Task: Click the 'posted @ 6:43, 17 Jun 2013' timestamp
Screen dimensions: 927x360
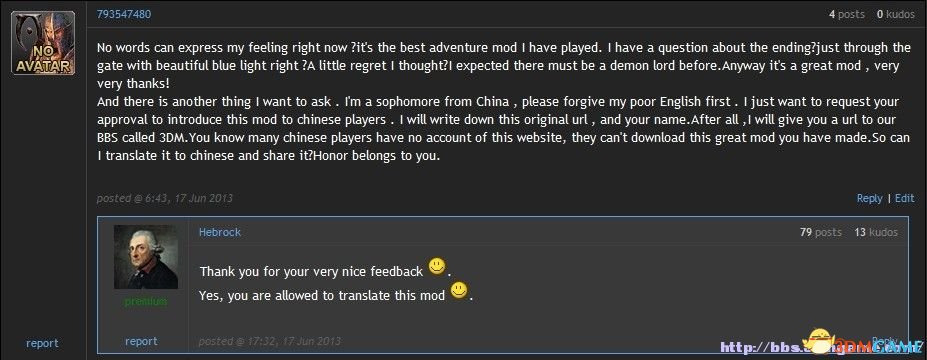Action: point(165,199)
